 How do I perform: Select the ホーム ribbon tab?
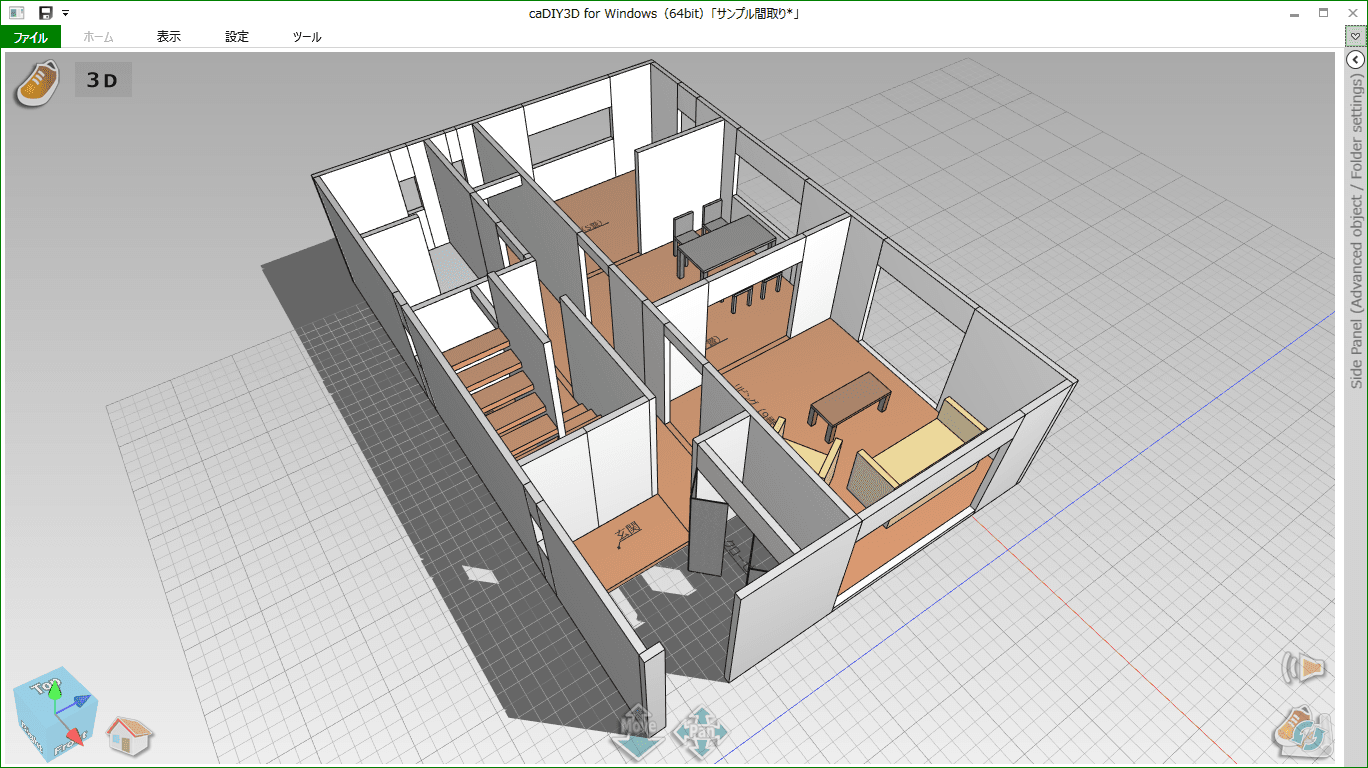[x=98, y=37]
